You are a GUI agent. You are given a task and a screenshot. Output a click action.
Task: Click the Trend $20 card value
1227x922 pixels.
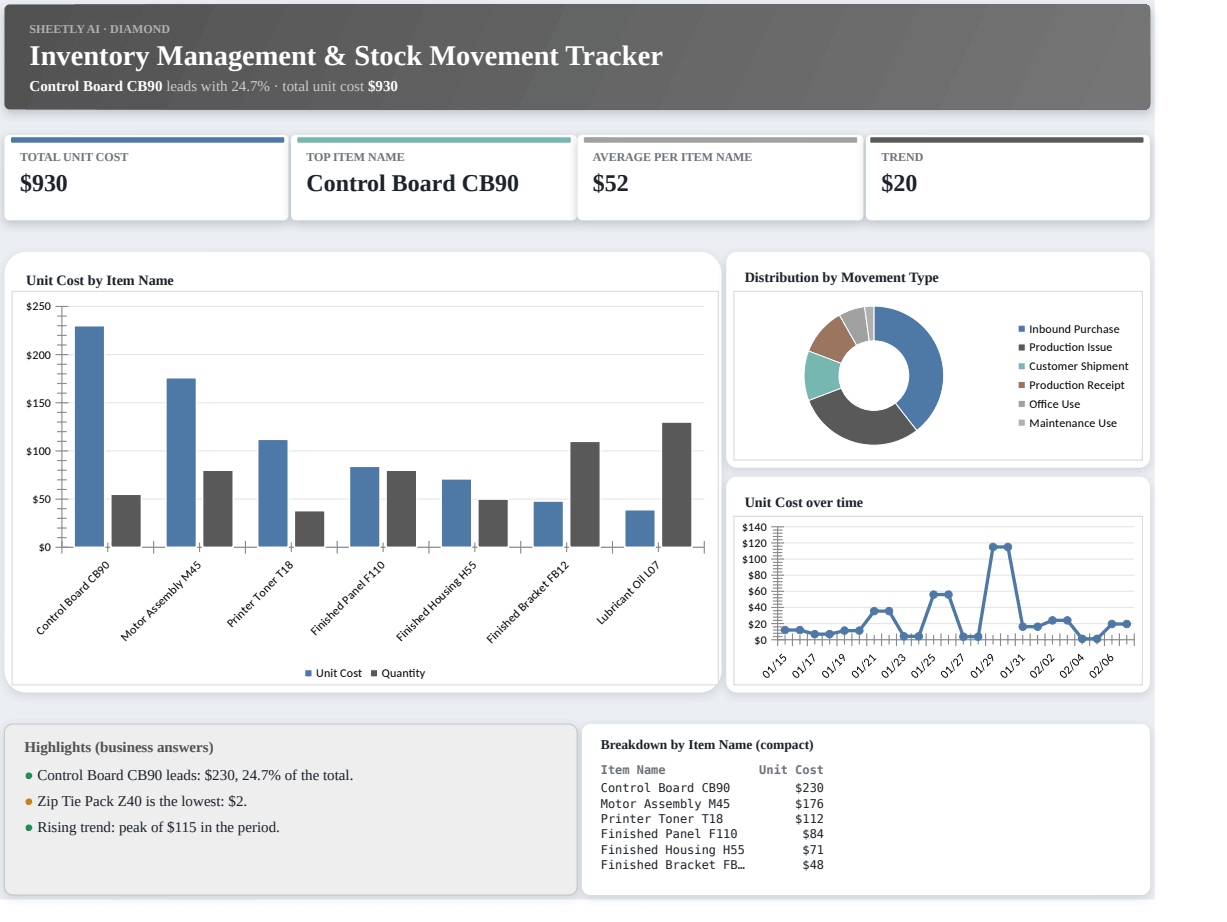click(x=899, y=184)
